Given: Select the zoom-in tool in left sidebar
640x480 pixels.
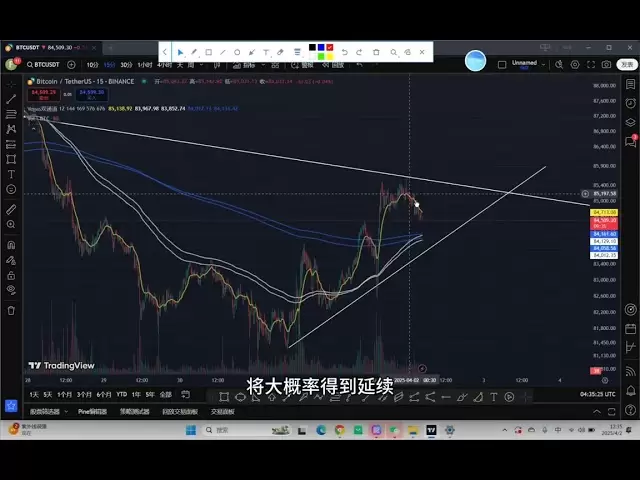Looking at the screenshot, I should point(11,224).
